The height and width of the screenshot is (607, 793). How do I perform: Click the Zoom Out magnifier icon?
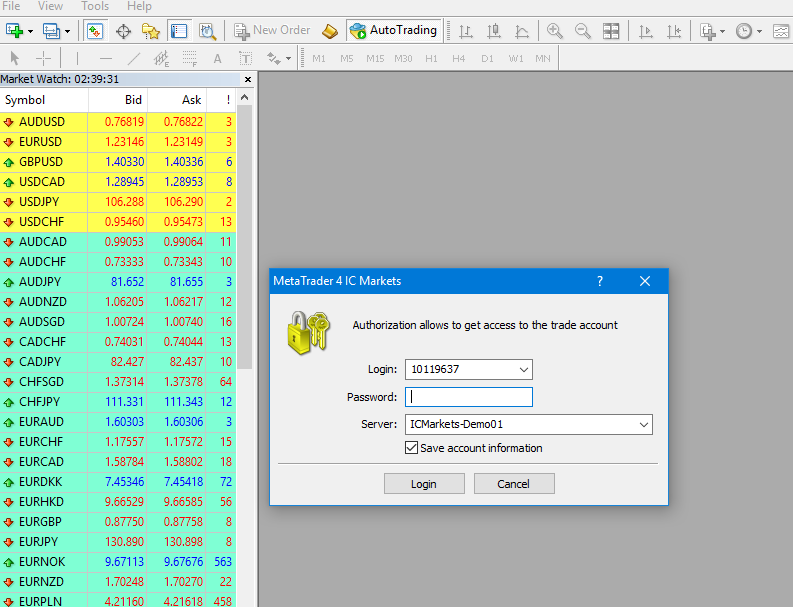pos(583,31)
